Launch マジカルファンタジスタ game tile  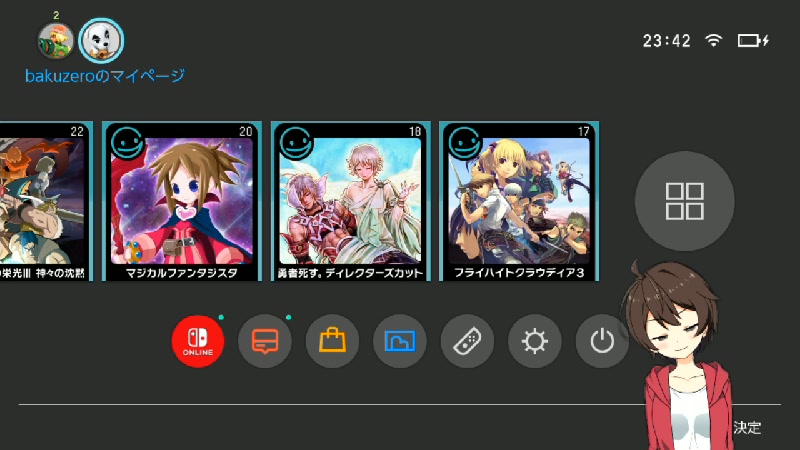coord(182,201)
